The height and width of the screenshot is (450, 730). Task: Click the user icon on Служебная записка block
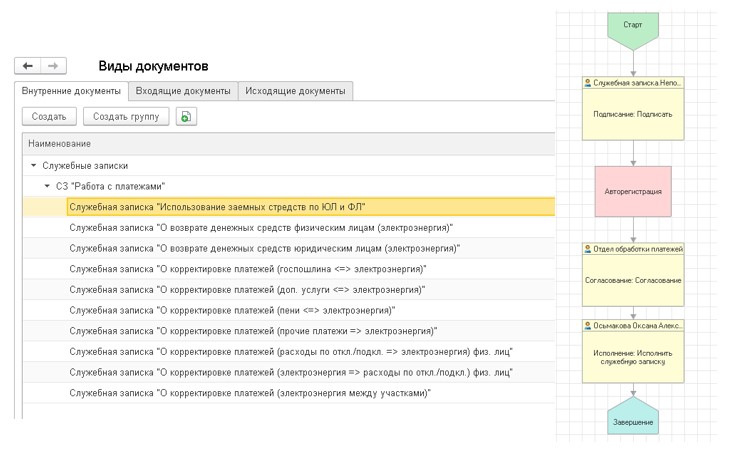pyautogui.click(x=588, y=82)
